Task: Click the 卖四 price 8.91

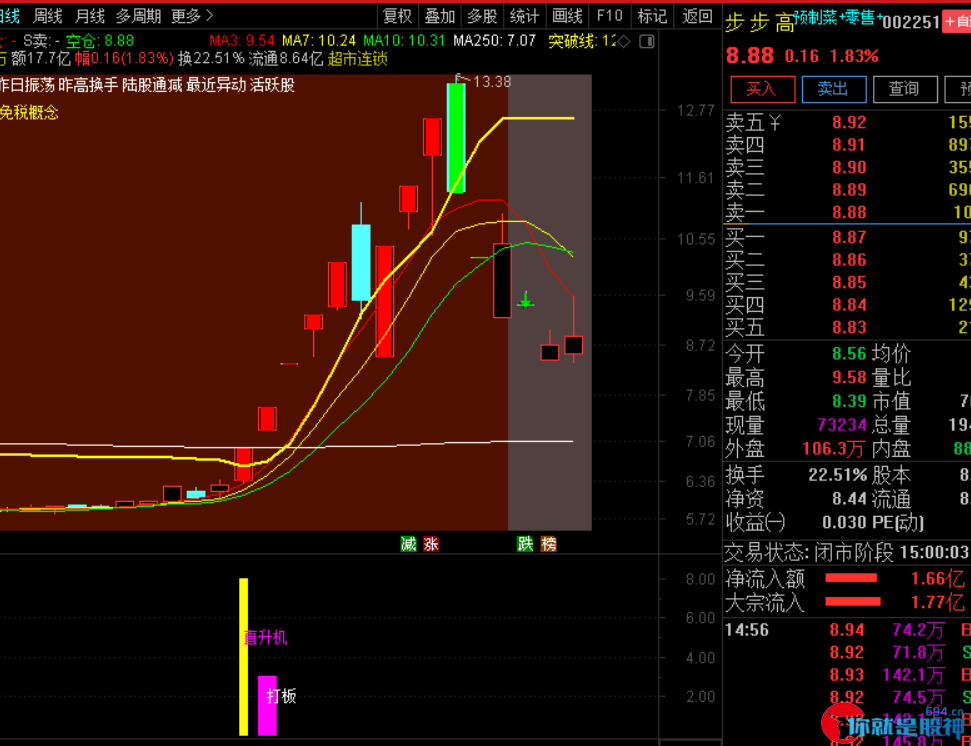Action: pyautogui.click(x=848, y=145)
